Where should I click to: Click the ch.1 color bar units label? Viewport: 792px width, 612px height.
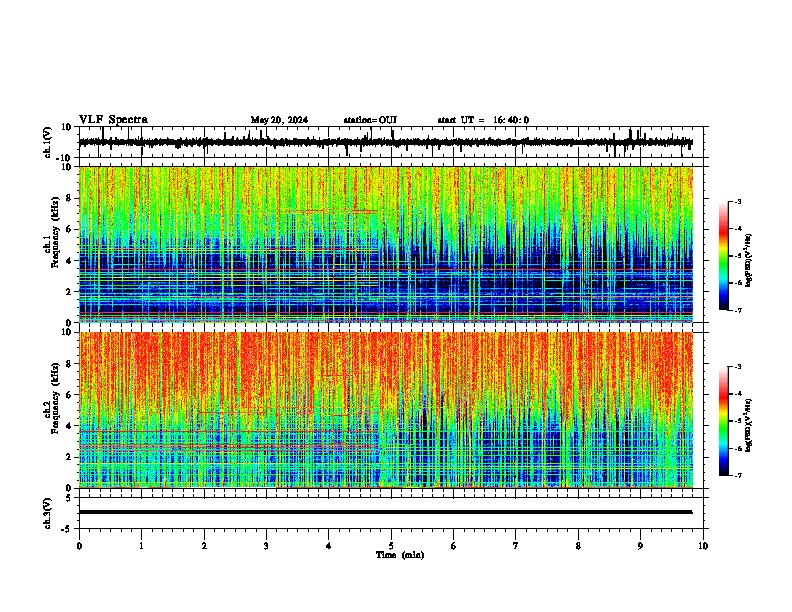748,260
